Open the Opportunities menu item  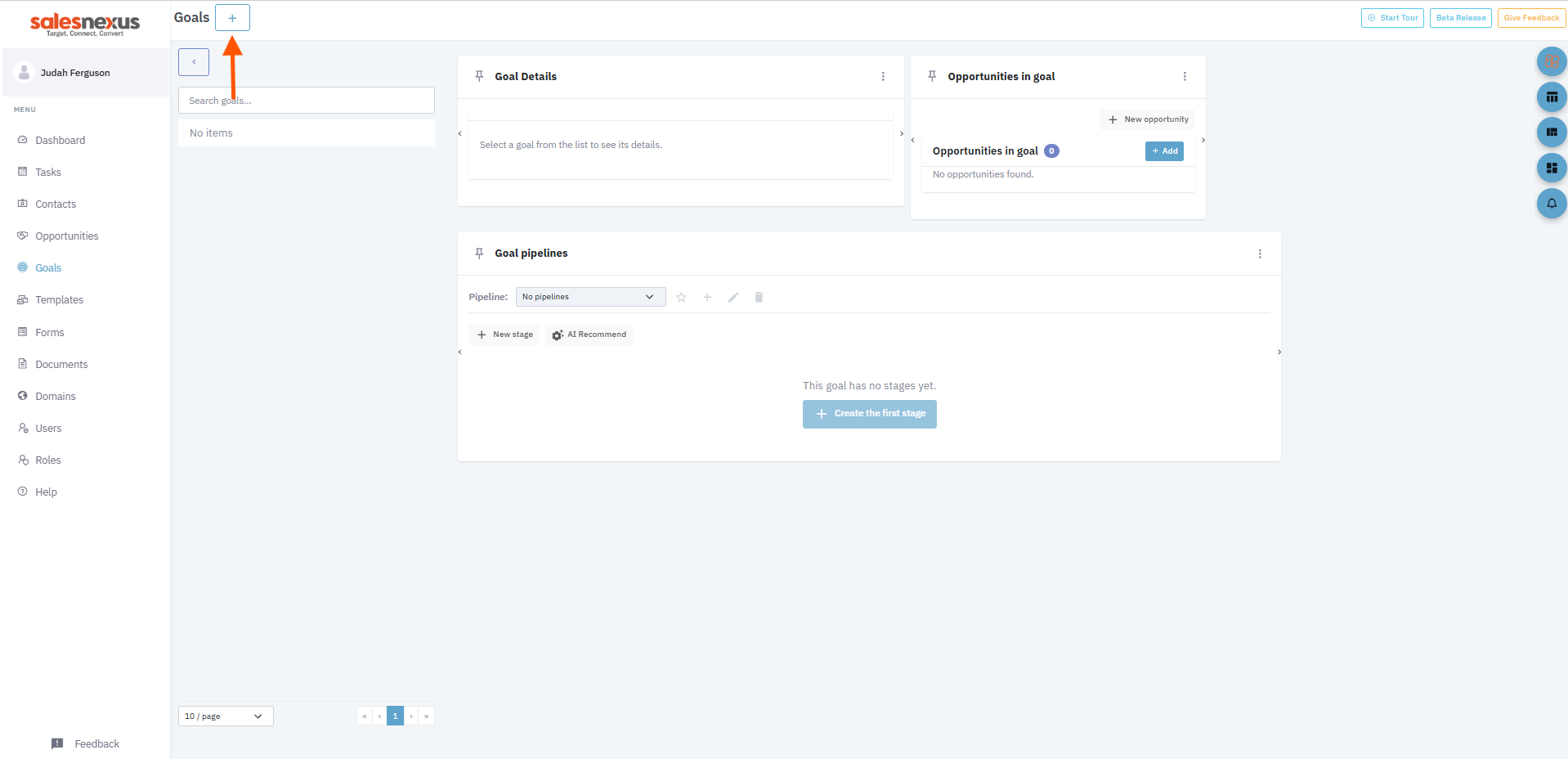pos(67,236)
